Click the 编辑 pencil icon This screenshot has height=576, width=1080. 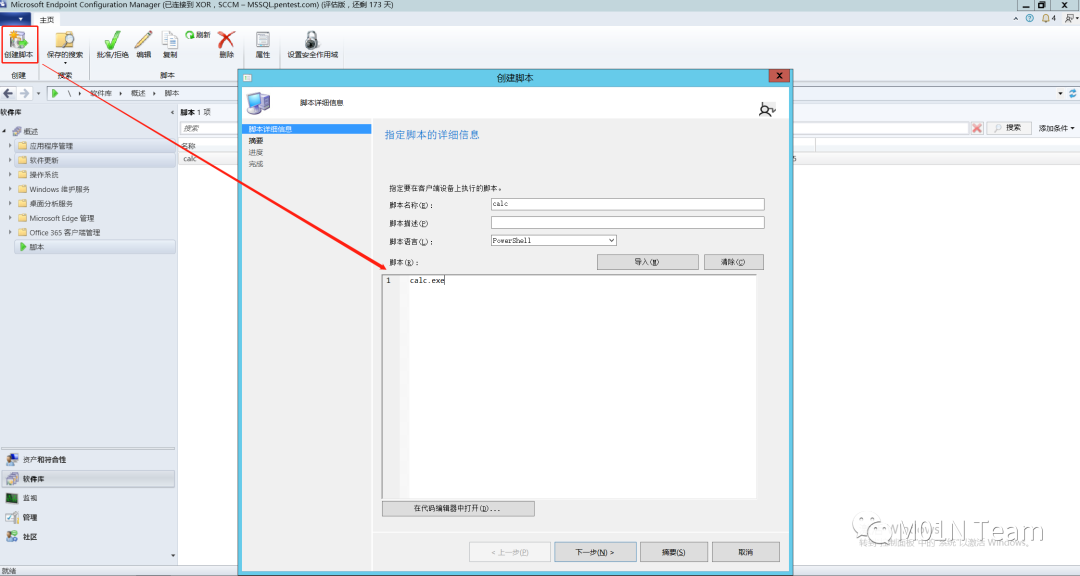[x=143, y=40]
